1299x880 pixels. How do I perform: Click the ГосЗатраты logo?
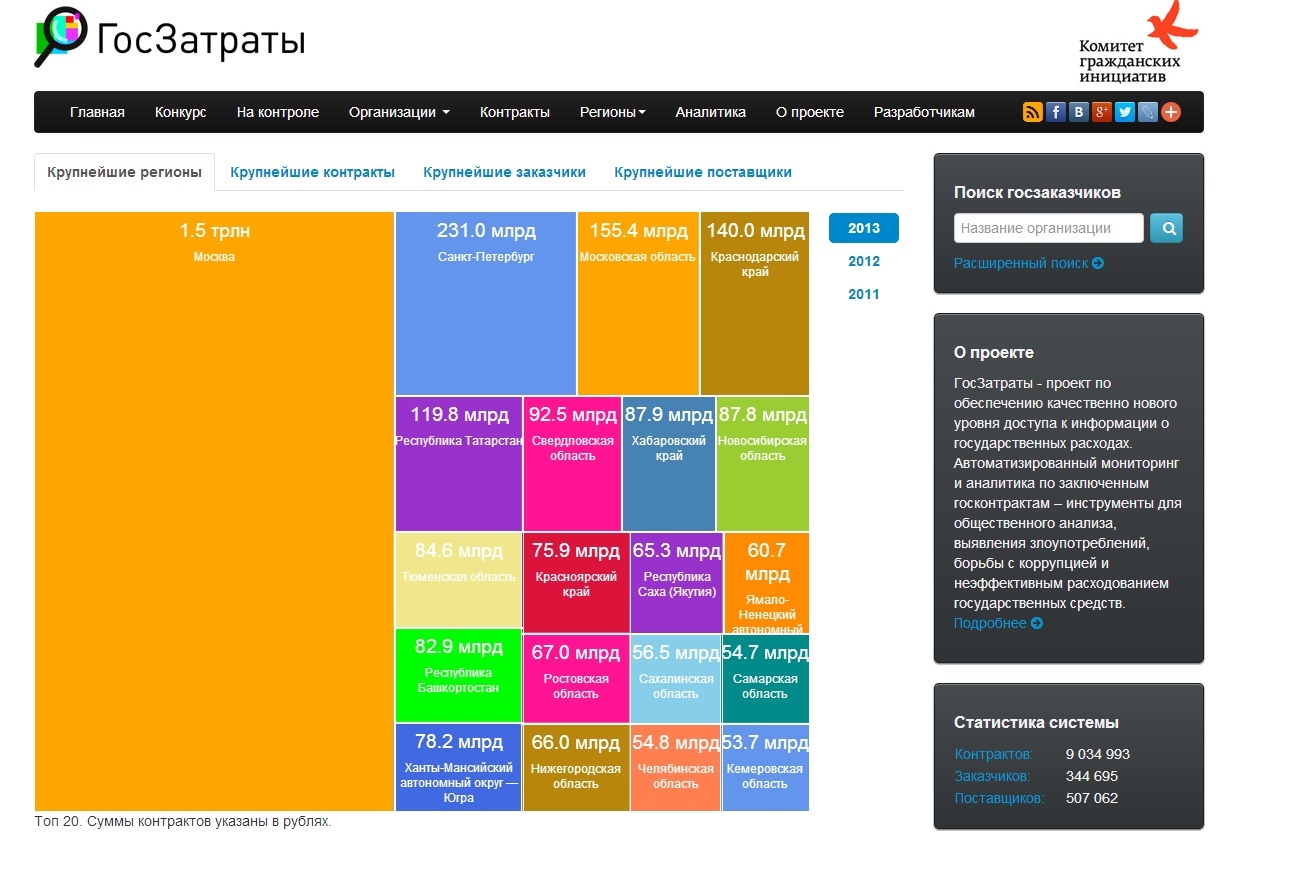pos(170,38)
